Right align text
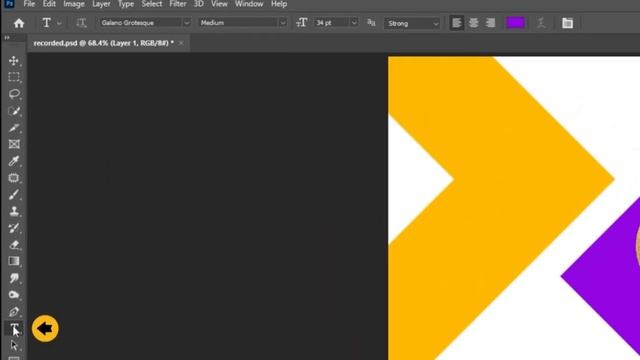The width and height of the screenshot is (640, 360). point(490,23)
